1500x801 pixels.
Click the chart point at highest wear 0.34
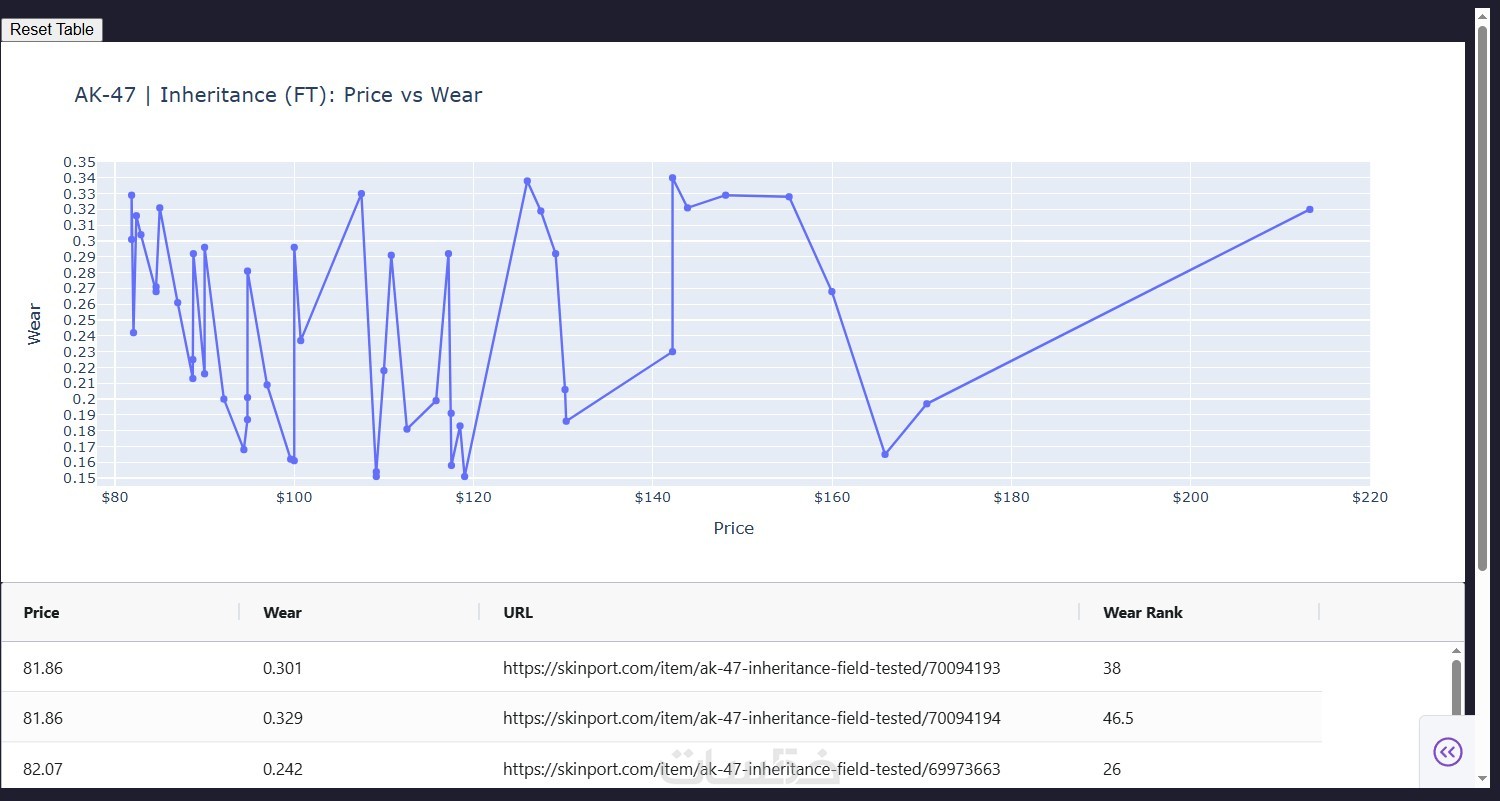(672, 178)
